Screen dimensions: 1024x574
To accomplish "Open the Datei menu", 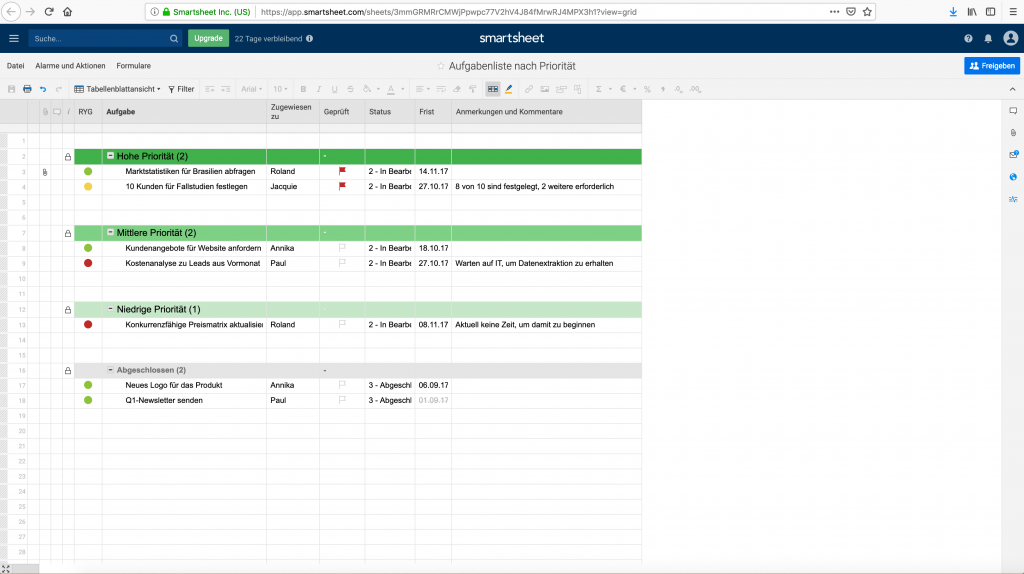I will 15,66.
